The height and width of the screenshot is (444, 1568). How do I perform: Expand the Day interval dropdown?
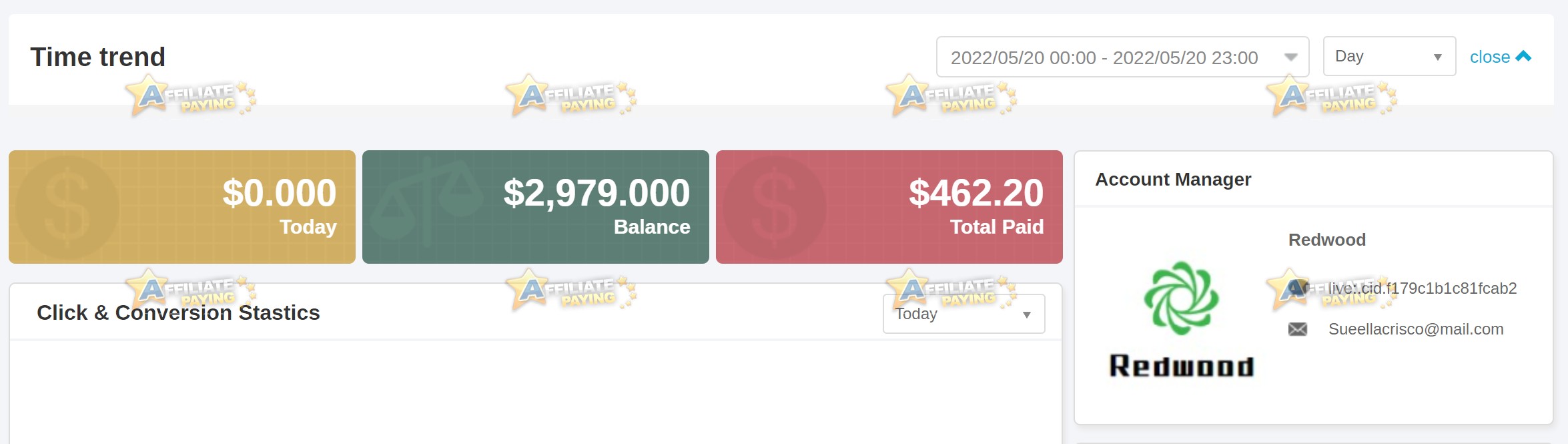tap(1389, 57)
